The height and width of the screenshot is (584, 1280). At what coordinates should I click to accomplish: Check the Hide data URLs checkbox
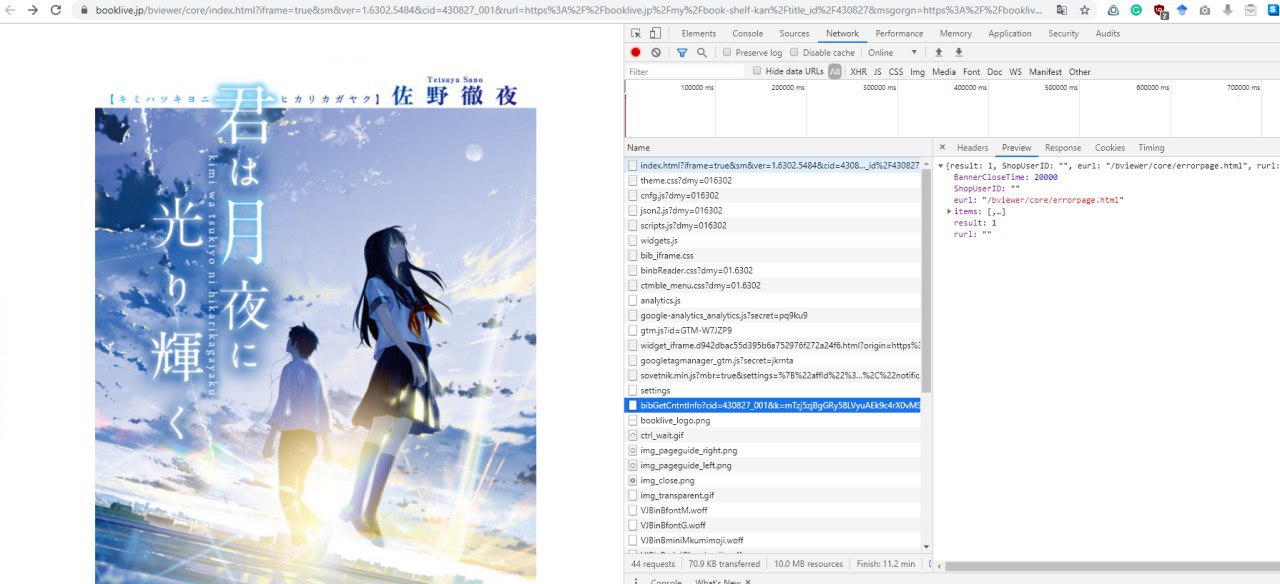[x=757, y=71]
